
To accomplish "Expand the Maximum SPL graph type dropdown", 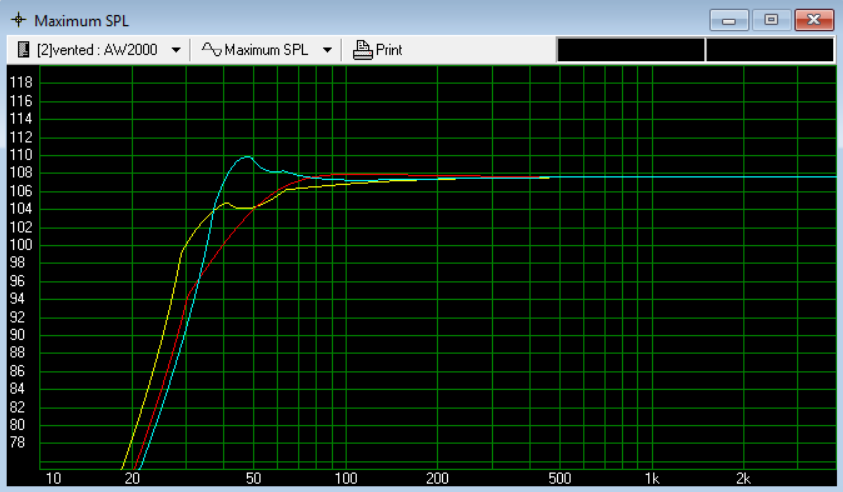I will tap(327, 50).
